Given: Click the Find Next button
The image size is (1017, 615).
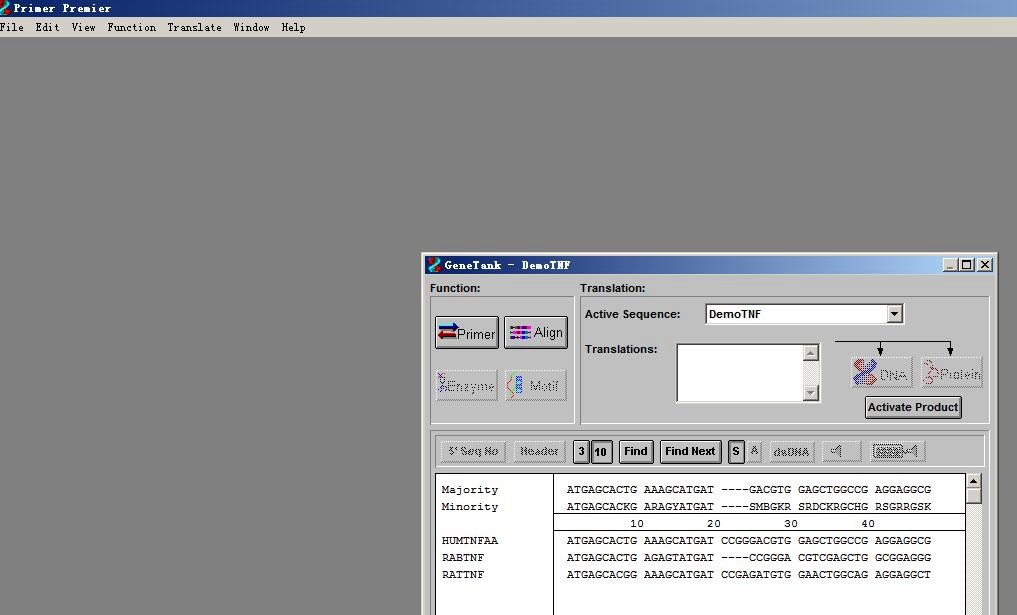Looking at the screenshot, I should coord(690,452).
